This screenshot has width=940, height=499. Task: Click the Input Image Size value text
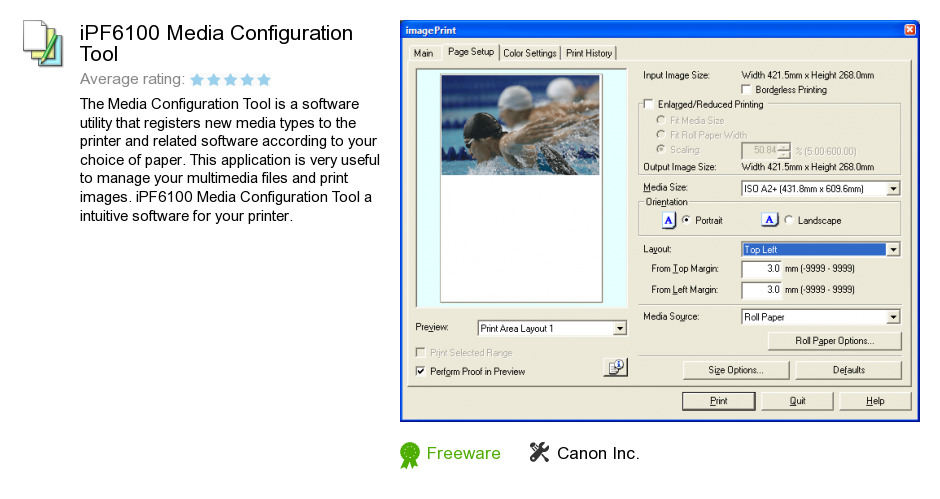pos(808,75)
